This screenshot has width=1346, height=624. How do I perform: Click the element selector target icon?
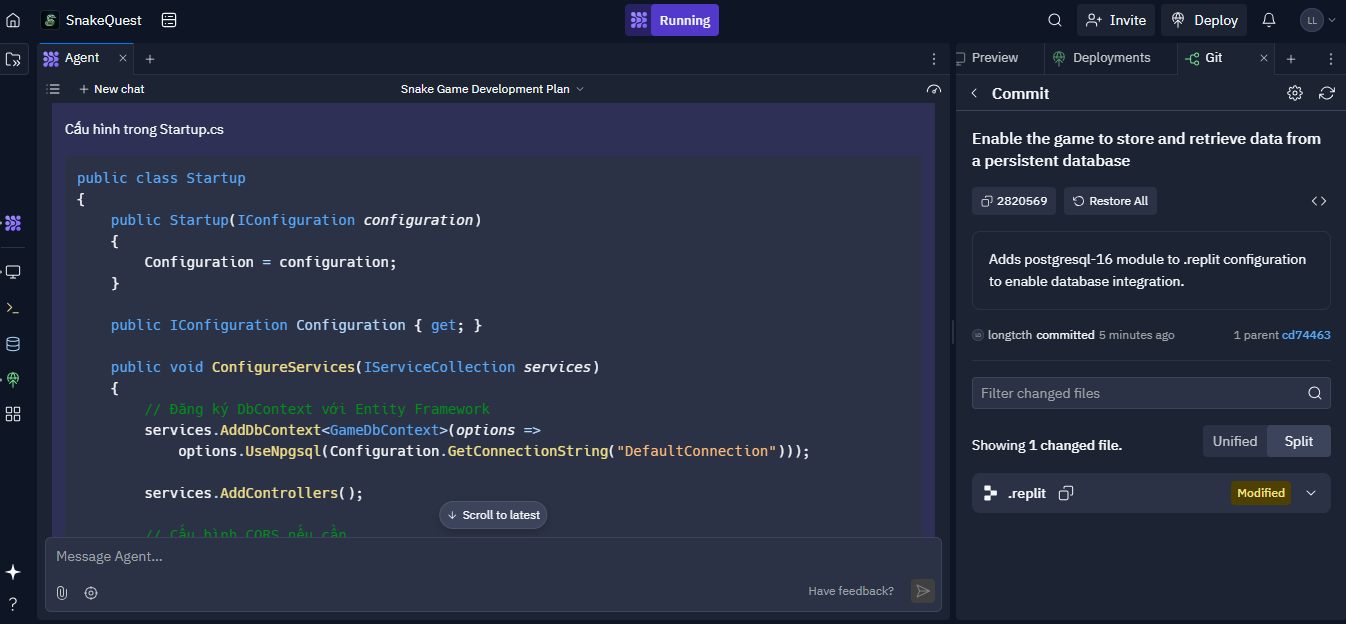91,593
